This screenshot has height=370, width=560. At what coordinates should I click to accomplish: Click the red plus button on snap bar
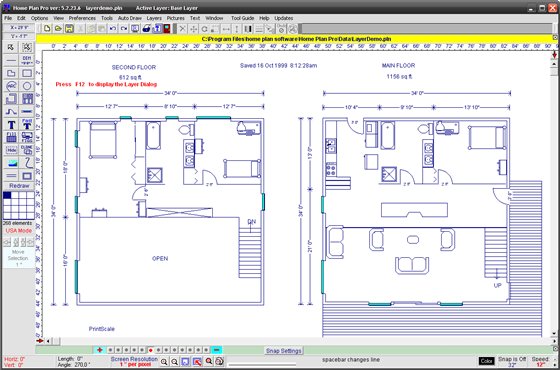[x=100, y=350]
